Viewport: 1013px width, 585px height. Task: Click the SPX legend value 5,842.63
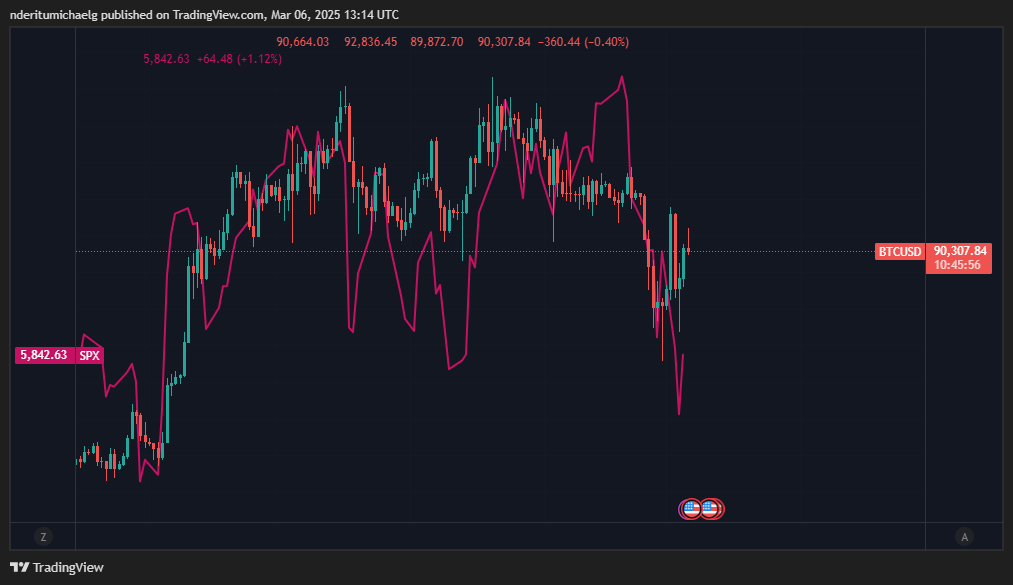click(166, 59)
